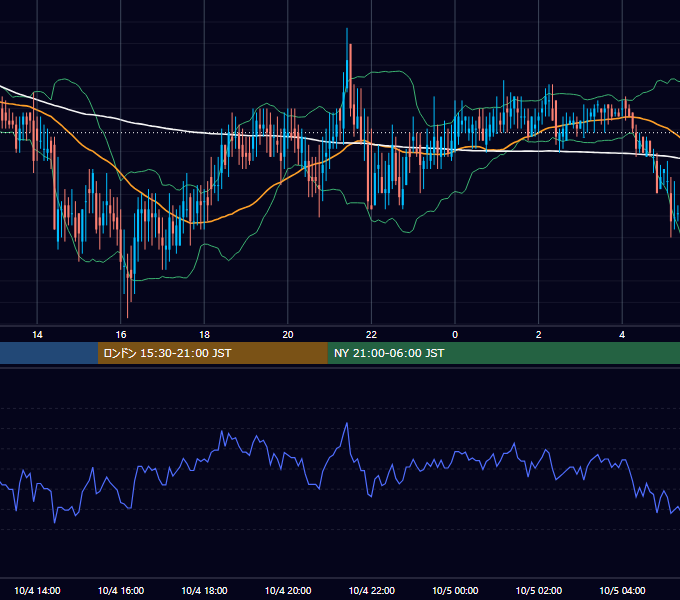Click the NY 21:00-06:00 JST session bar
The height and width of the screenshot is (600, 680).
[503, 353]
